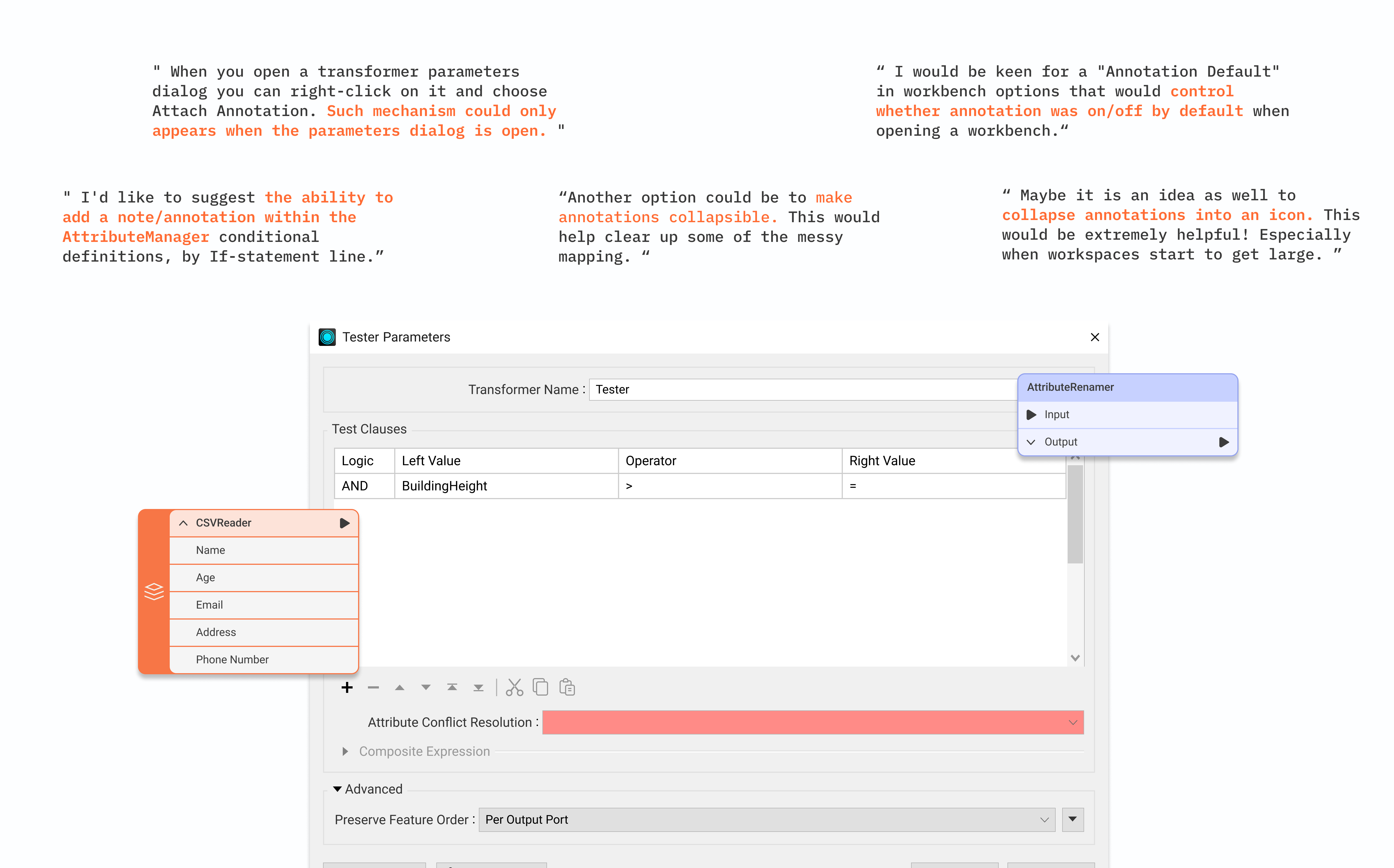This screenshot has width=1394, height=868.
Task: Move clause to bottom of list
Action: (x=478, y=687)
